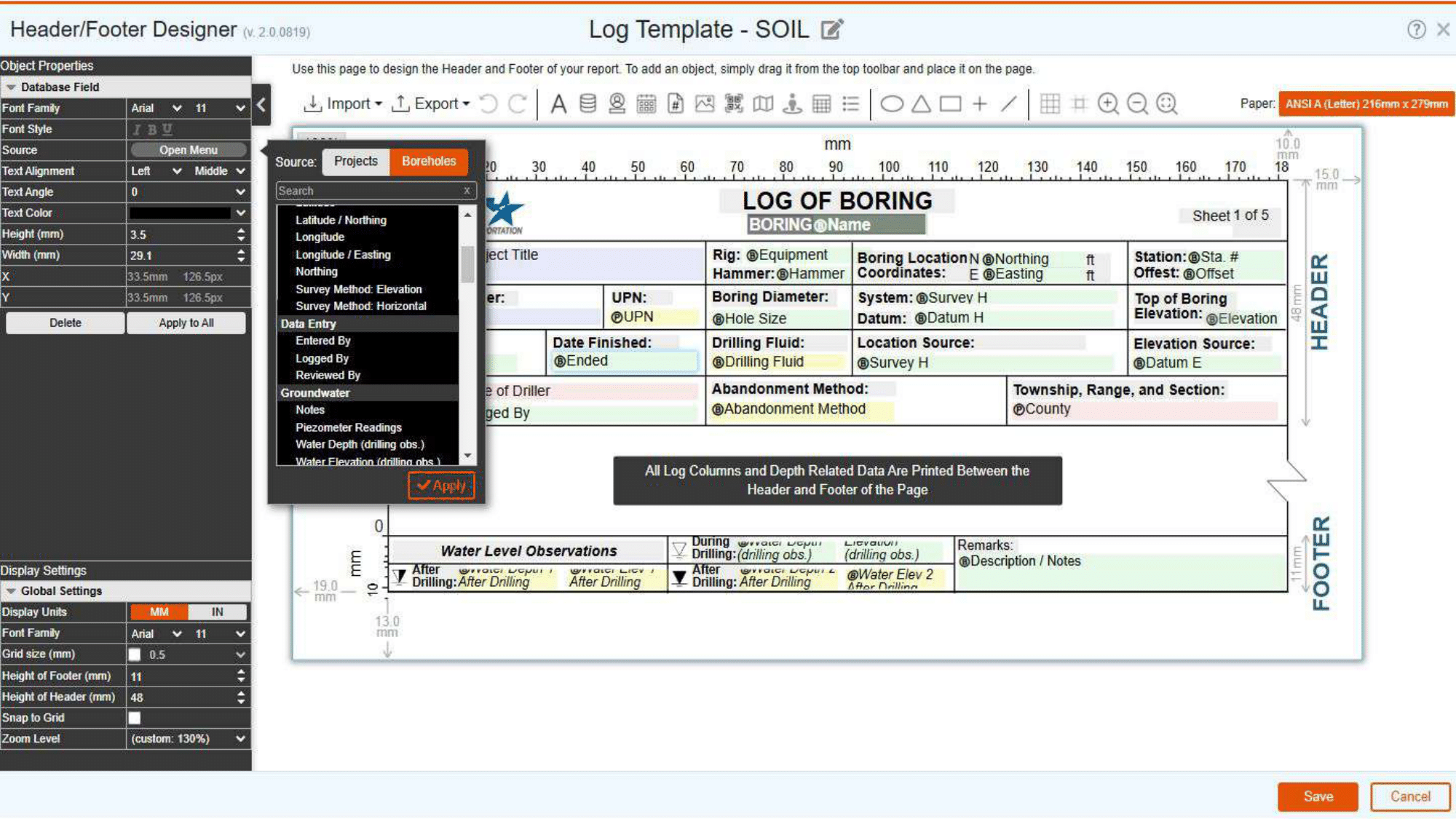Select Logged By in field list
This screenshot has width=1456, height=819.
322,358
